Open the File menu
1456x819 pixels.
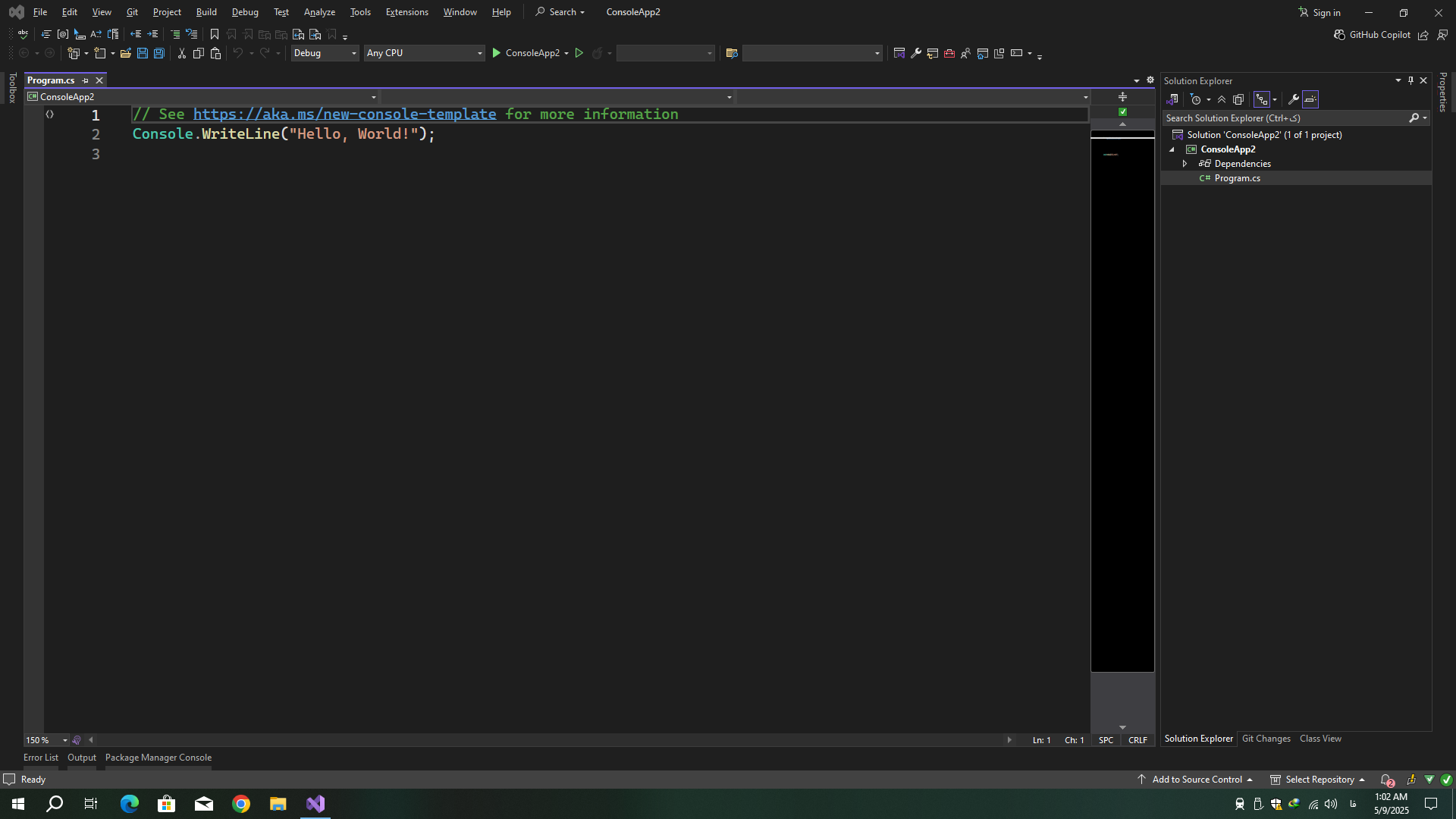[40, 12]
